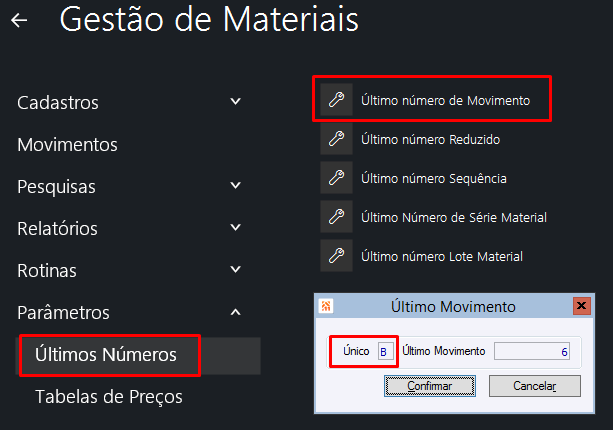Select Últimos Números submenu item

(106, 354)
